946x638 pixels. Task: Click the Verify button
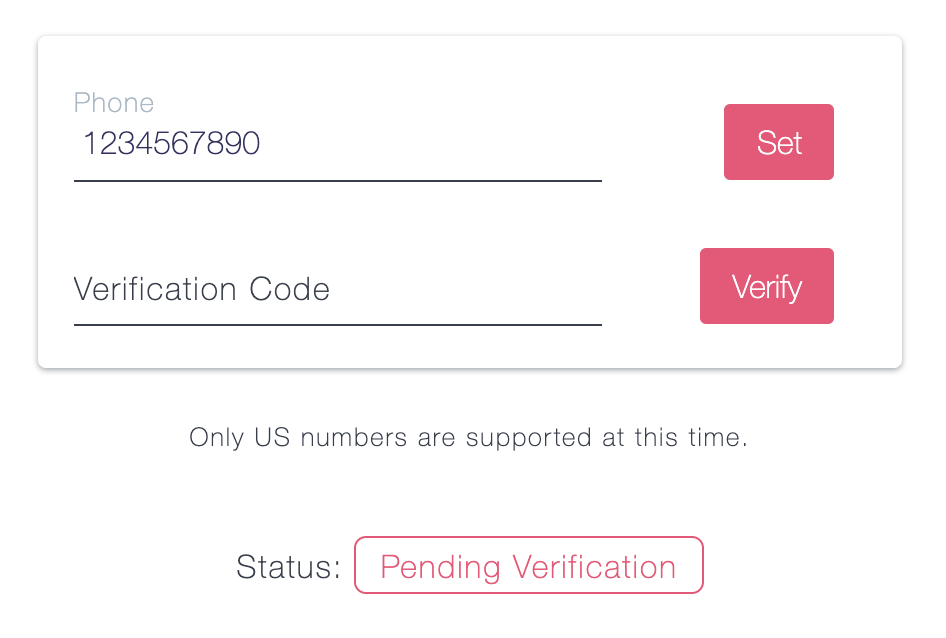tap(766, 286)
